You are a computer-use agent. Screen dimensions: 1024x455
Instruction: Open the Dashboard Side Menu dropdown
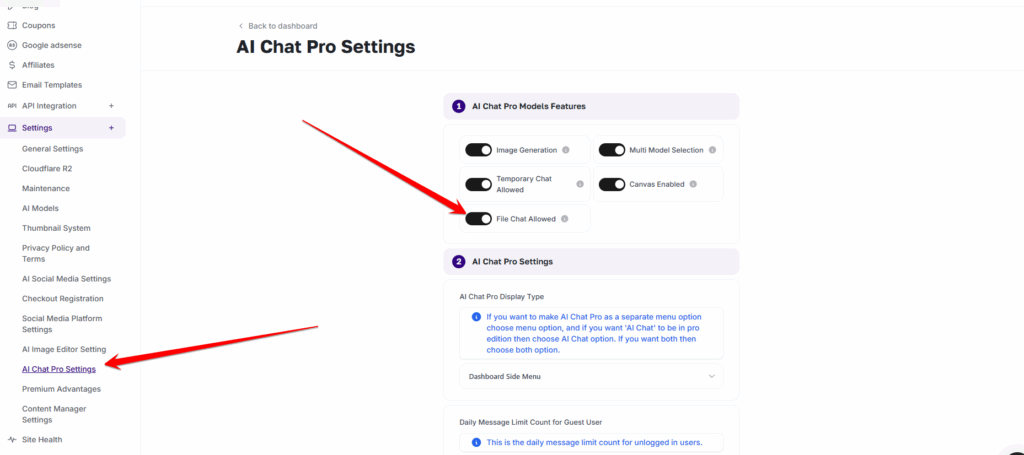click(591, 376)
